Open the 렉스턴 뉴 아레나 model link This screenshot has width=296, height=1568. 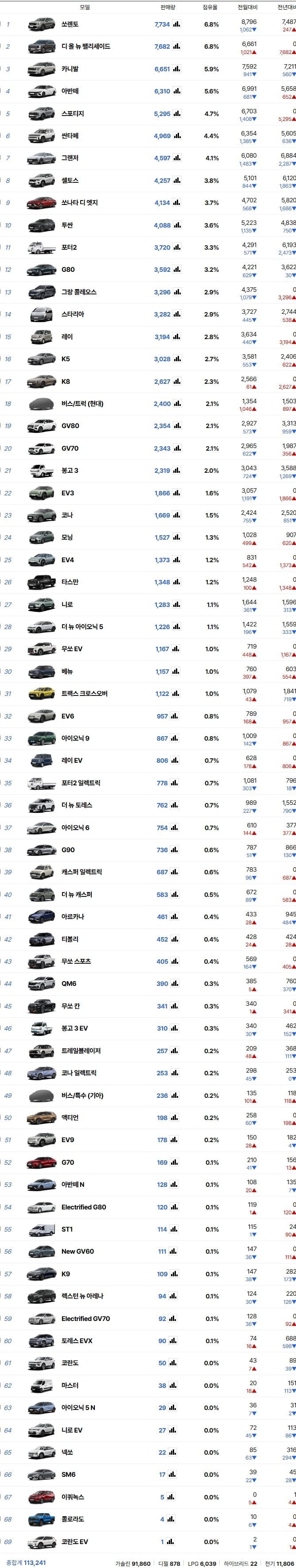tap(82, 1297)
